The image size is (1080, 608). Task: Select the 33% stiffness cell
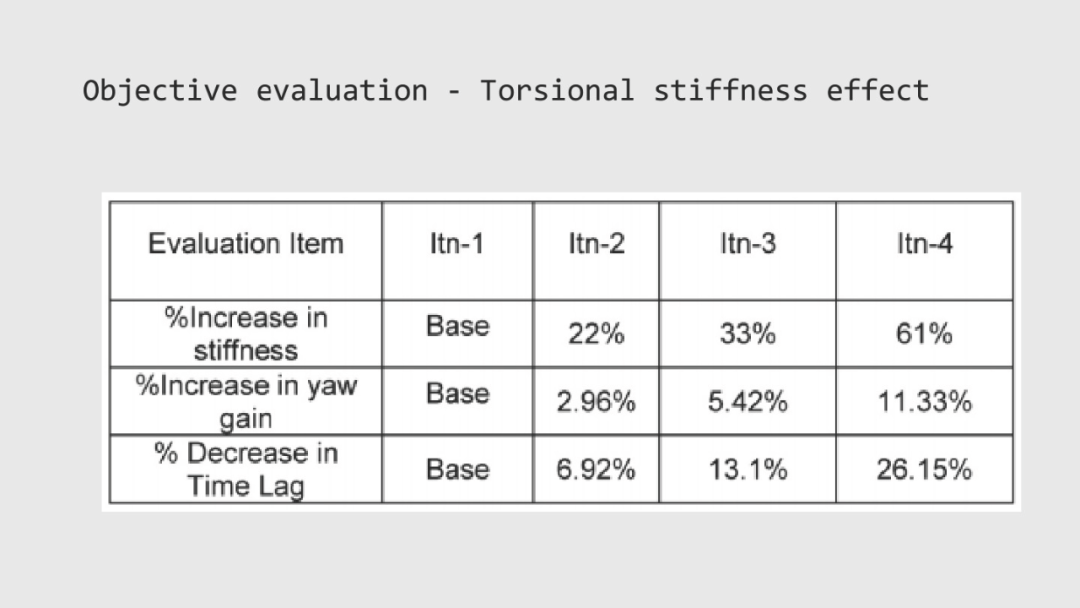pyautogui.click(x=747, y=334)
